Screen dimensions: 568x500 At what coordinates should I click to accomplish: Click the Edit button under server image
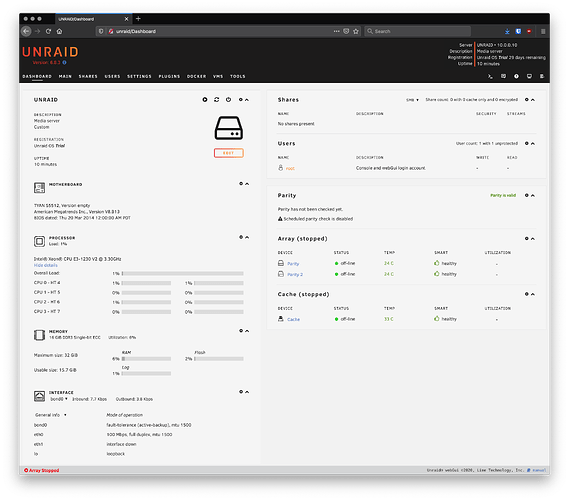229,153
